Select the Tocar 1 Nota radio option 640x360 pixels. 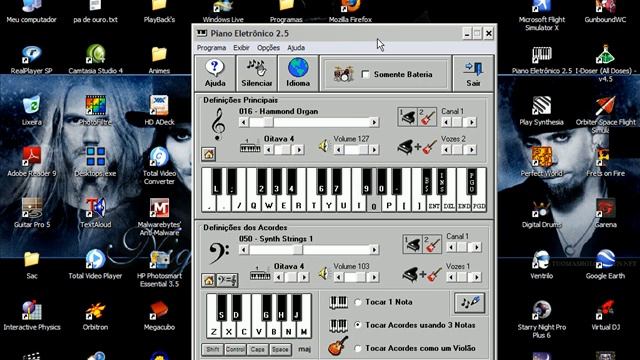(358, 302)
